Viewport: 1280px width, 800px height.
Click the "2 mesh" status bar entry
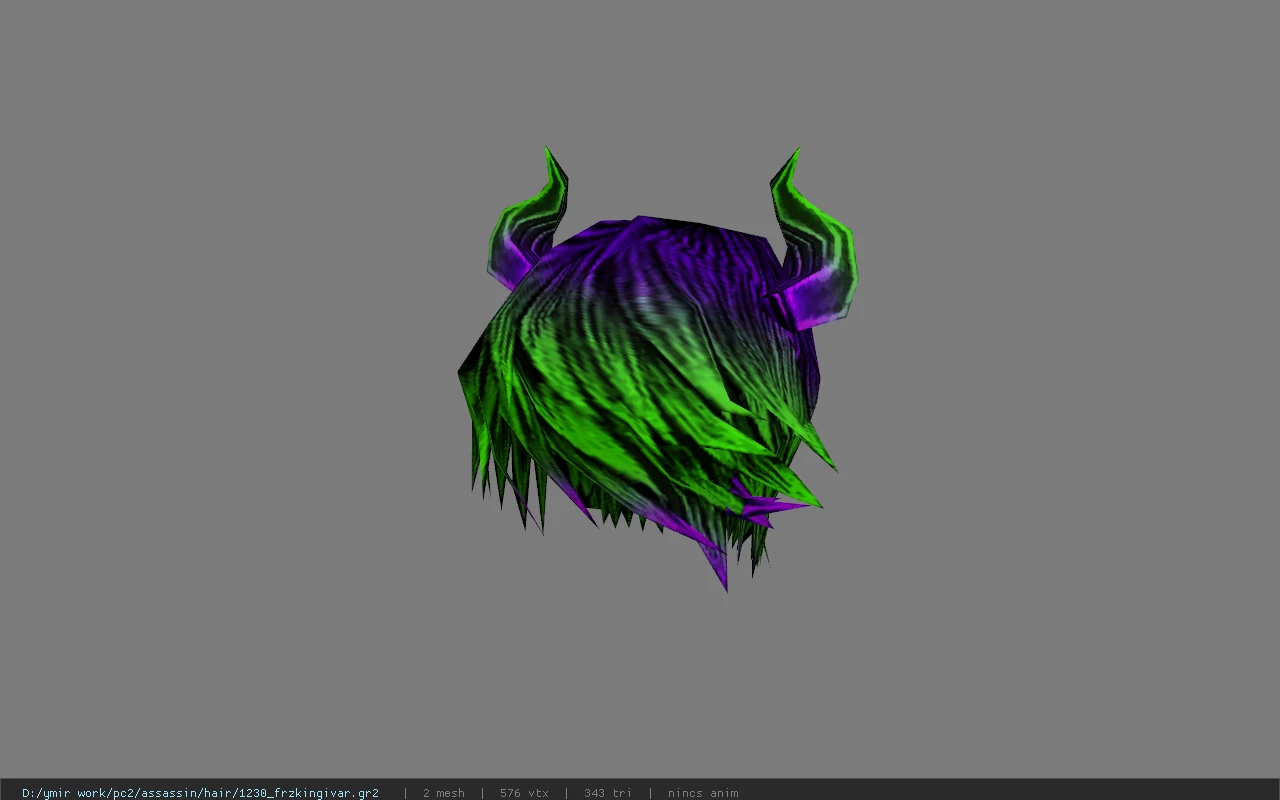click(x=443, y=793)
